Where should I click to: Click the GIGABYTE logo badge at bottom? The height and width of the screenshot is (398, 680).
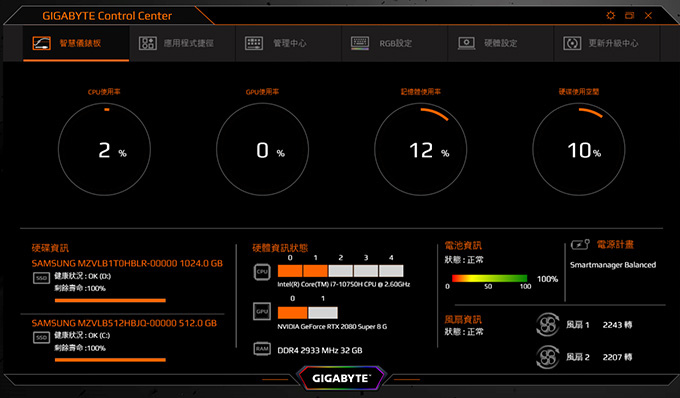pyautogui.click(x=341, y=378)
